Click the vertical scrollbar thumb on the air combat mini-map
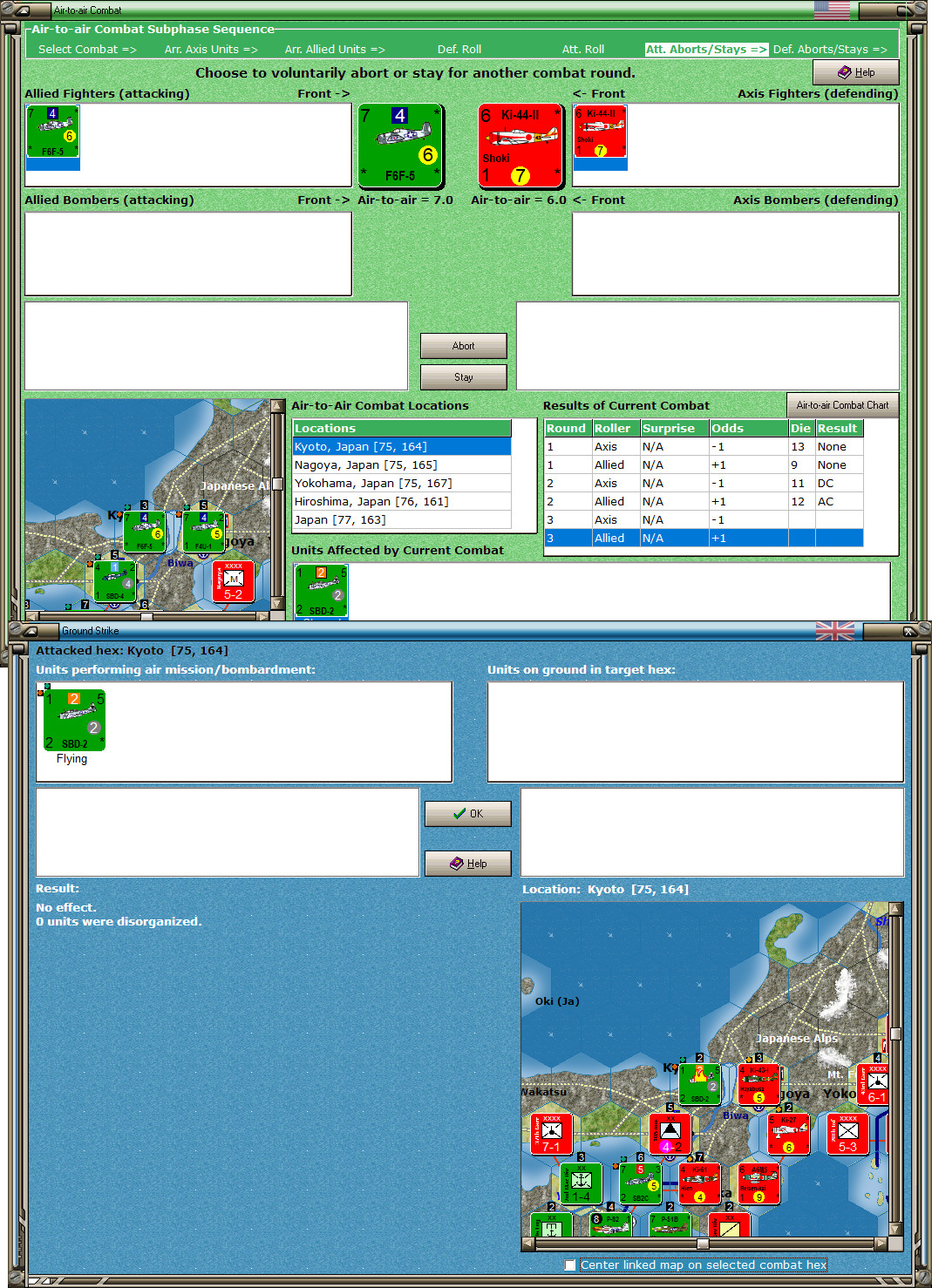Viewport: 932px width, 1288px height. tap(277, 485)
